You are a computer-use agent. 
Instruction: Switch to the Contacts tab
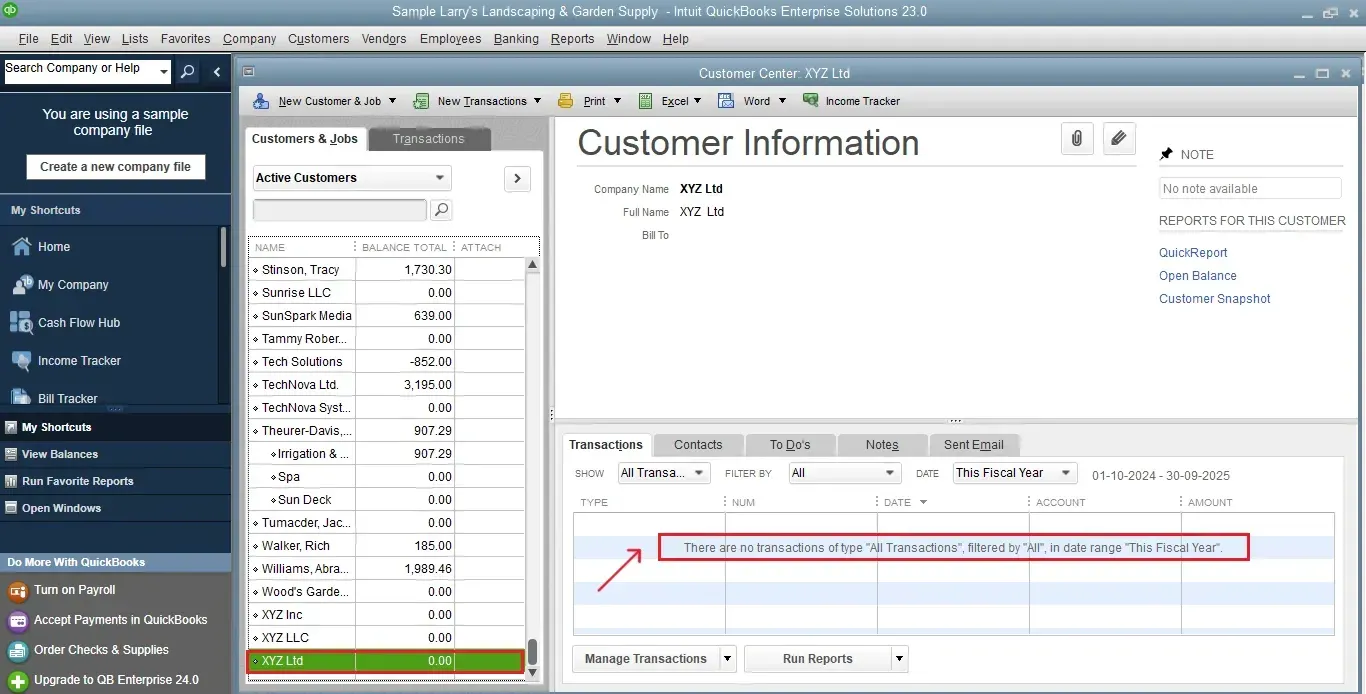coord(698,445)
